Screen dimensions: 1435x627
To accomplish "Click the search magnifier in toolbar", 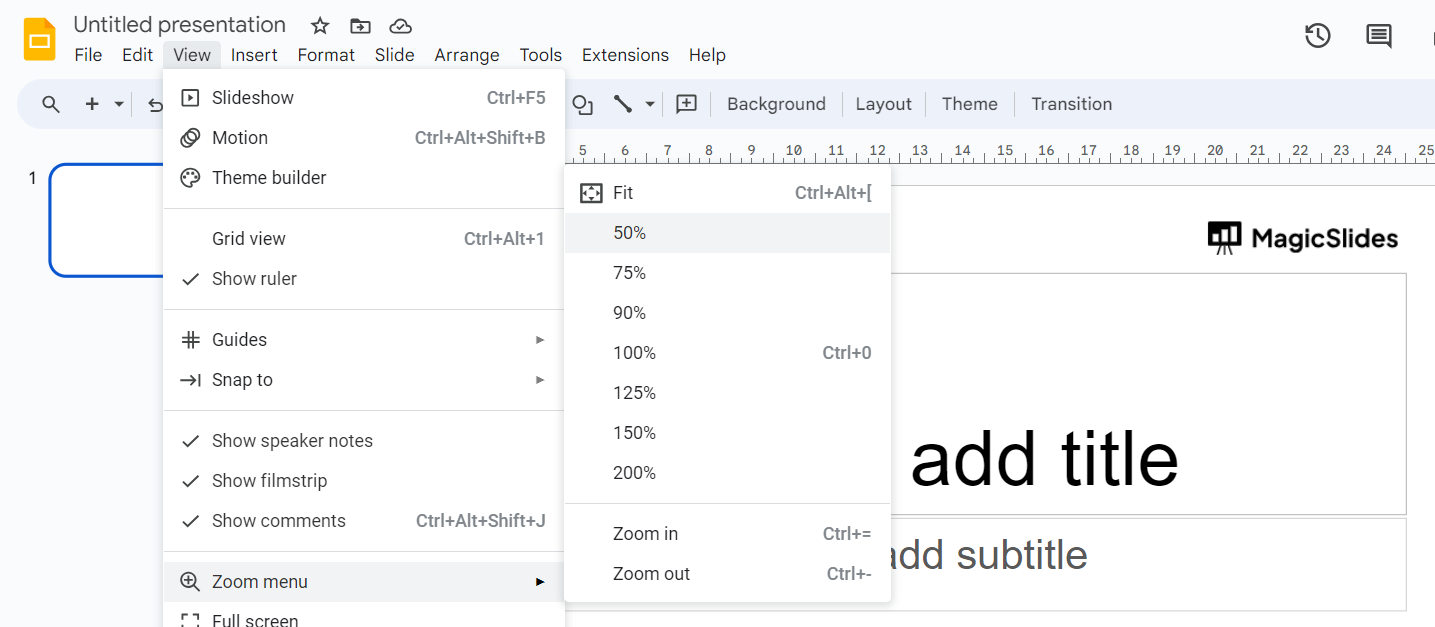I will coord(51,104).
